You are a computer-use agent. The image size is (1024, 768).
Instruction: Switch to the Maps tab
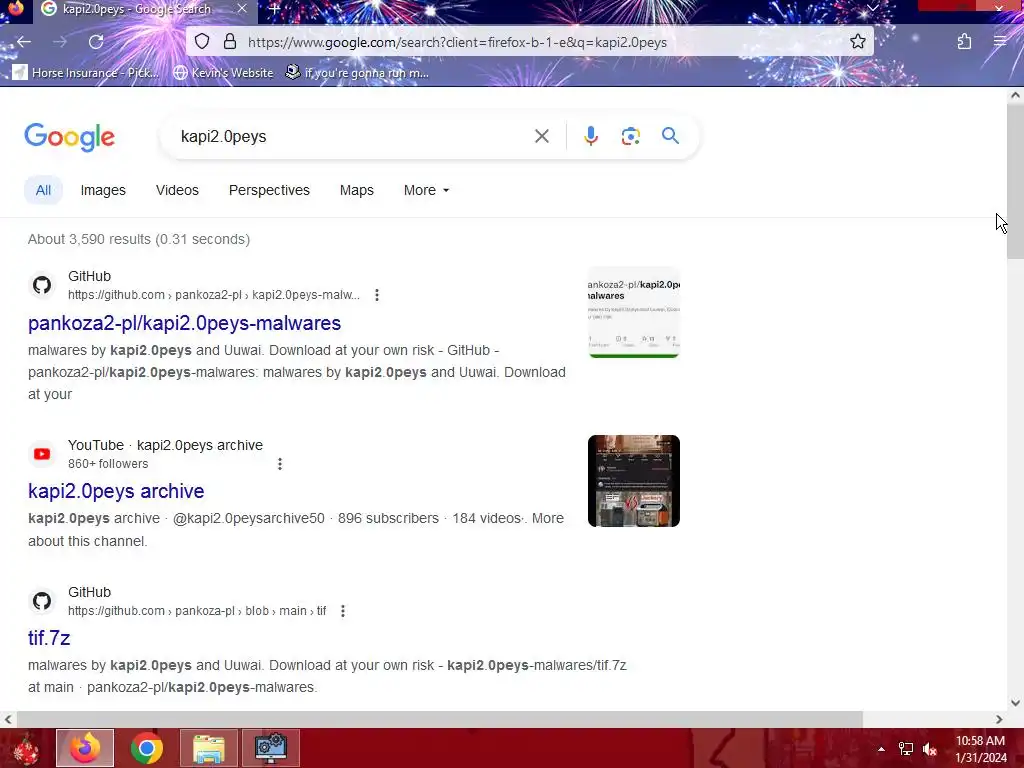(x=357, y=190)
